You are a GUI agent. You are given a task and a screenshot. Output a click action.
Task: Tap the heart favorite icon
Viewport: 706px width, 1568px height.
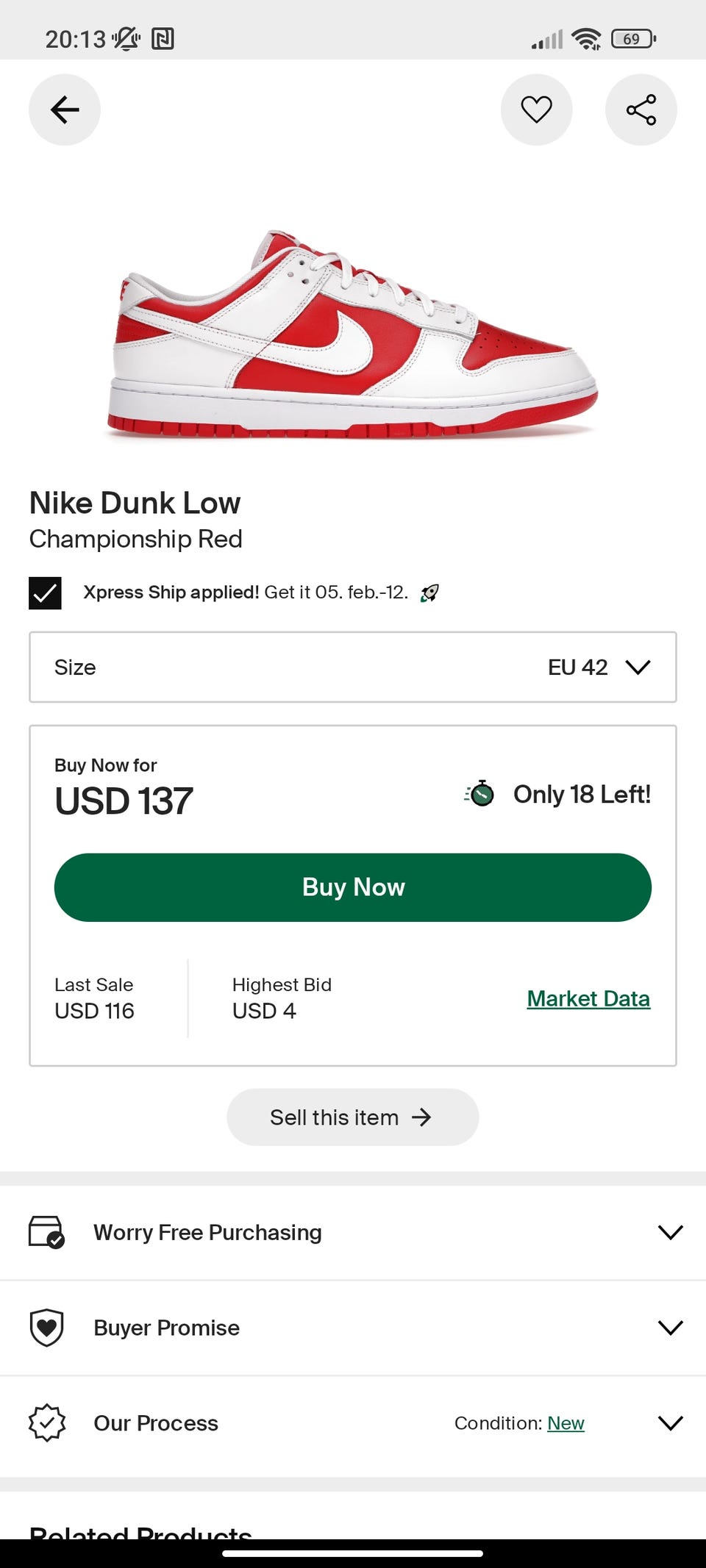click(536, 110)
